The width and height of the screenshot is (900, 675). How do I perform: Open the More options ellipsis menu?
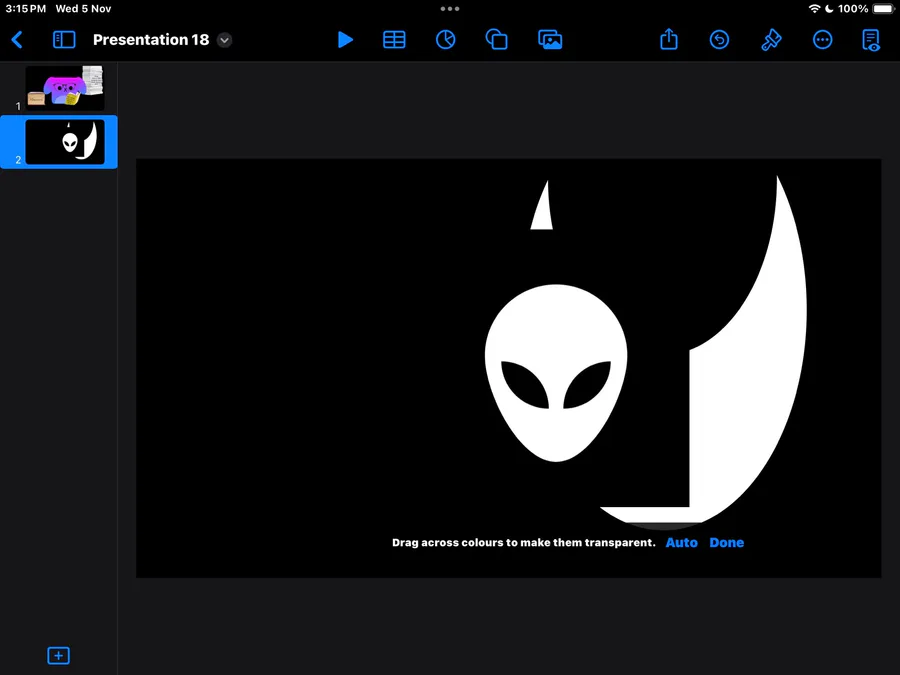click(x=823, y=40)
